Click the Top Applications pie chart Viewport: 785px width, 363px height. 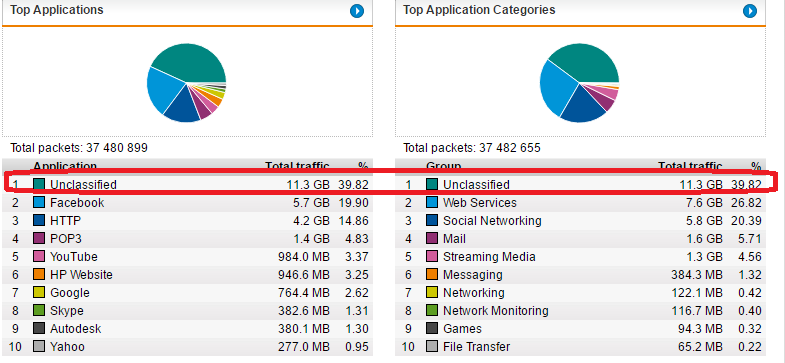(187, 83)
